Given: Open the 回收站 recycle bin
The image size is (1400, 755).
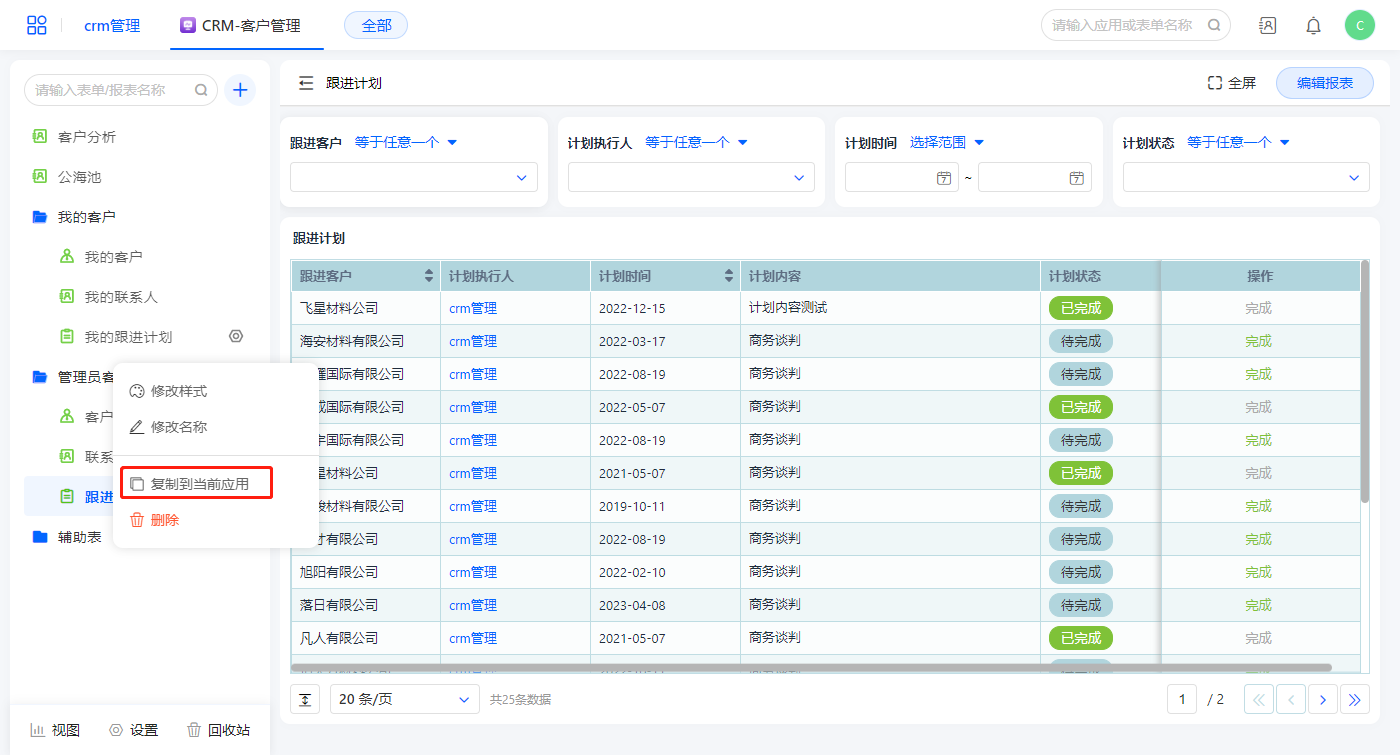Looking at the screenshot, I should tap(219, 730).
